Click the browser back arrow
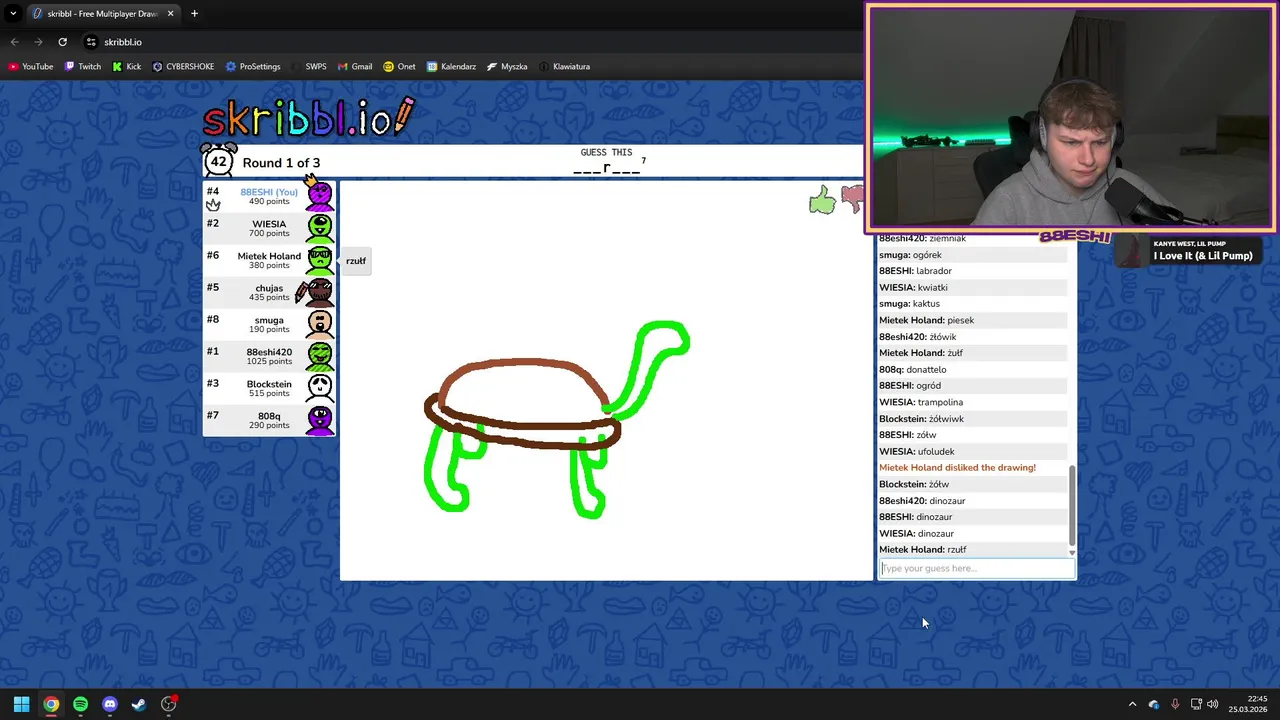This screenshot has height=720, width=1280. pyautogui.click(x=14, y=42)
